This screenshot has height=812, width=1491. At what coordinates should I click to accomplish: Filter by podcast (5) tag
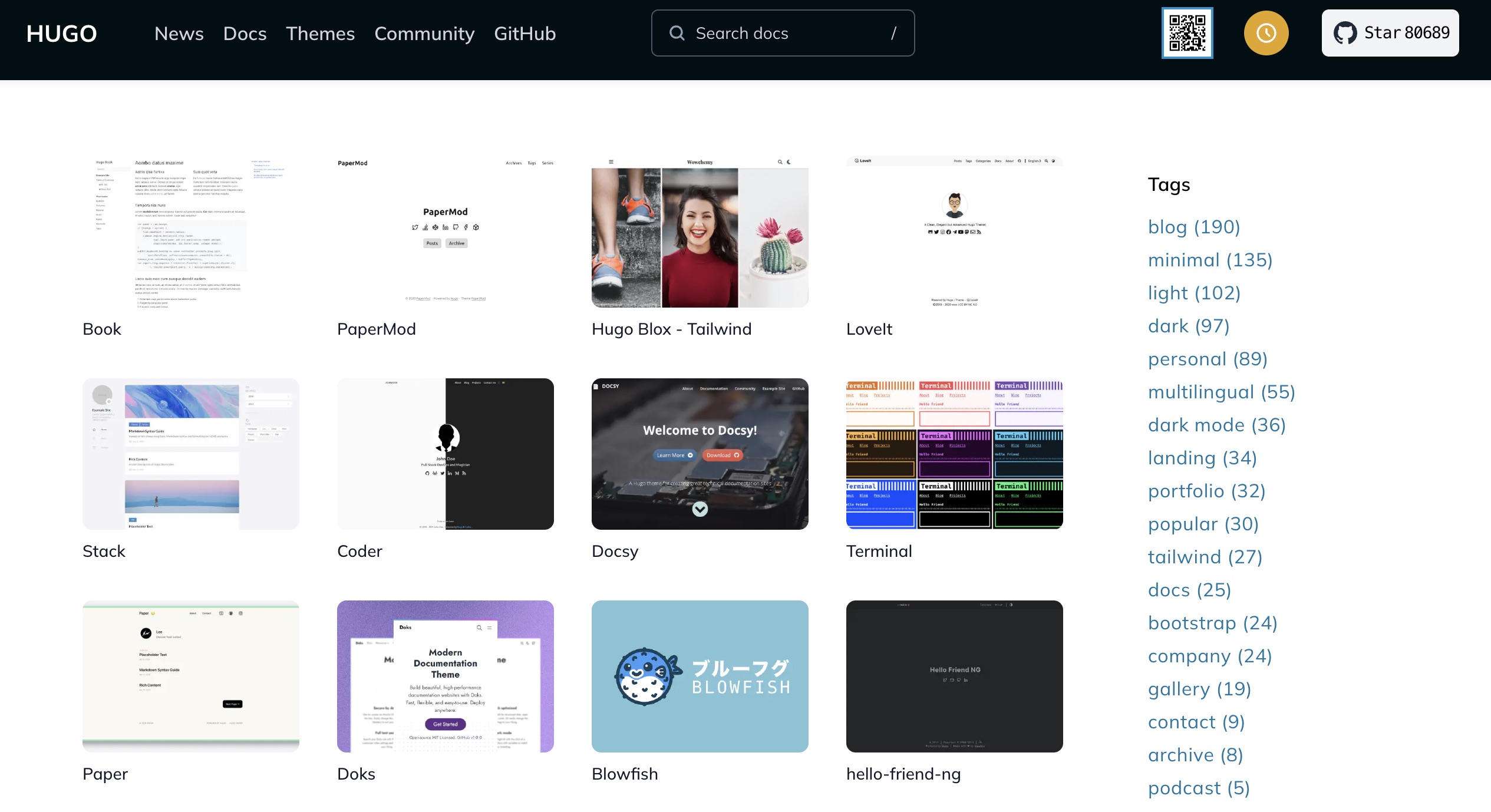coord(1199,788)
